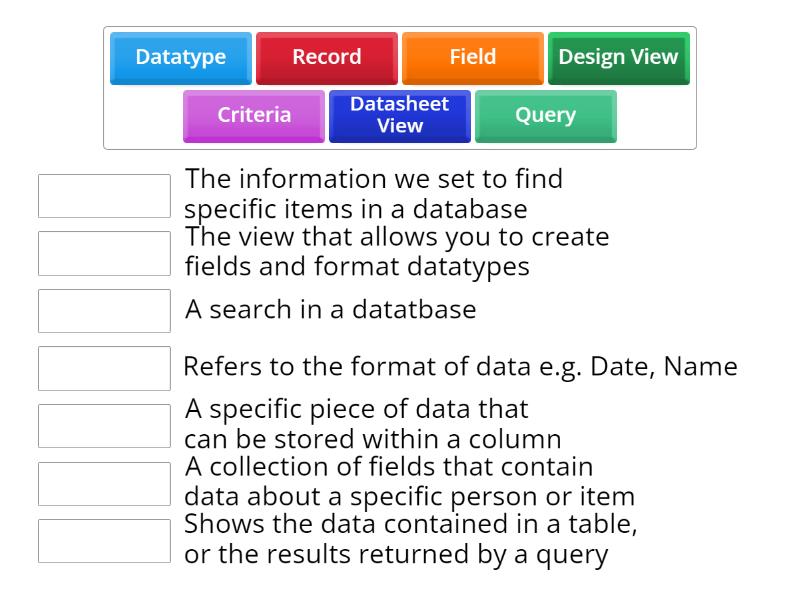Click the answer box for the data format definition
This screenshot has height=600, width=800.
click(103, 368)
